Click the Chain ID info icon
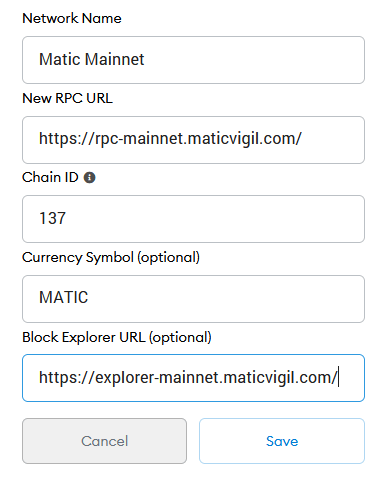The width and height of the screenshot is (384, 483). click(x=89, y=177)
